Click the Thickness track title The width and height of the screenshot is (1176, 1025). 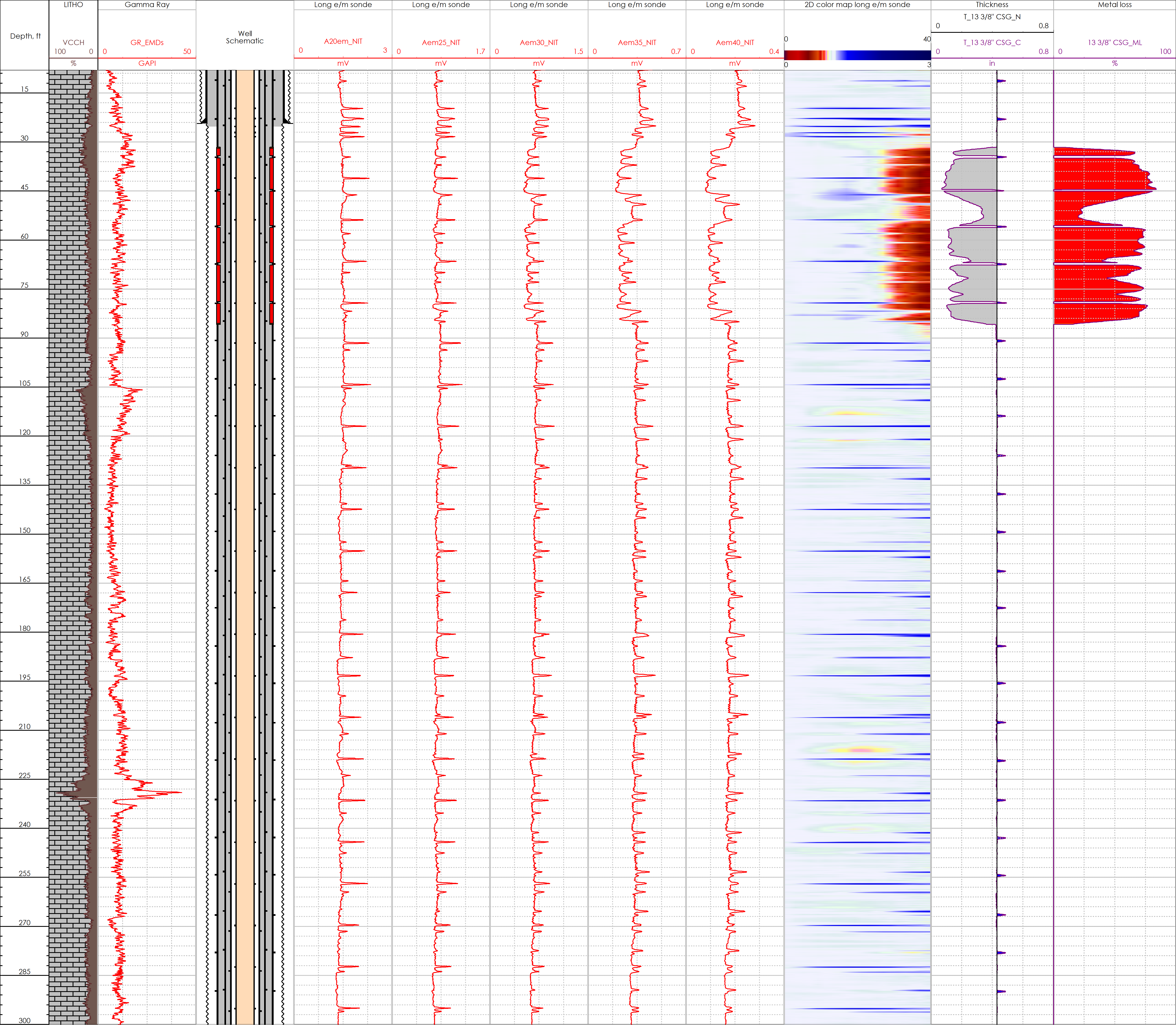coord(992,5)
